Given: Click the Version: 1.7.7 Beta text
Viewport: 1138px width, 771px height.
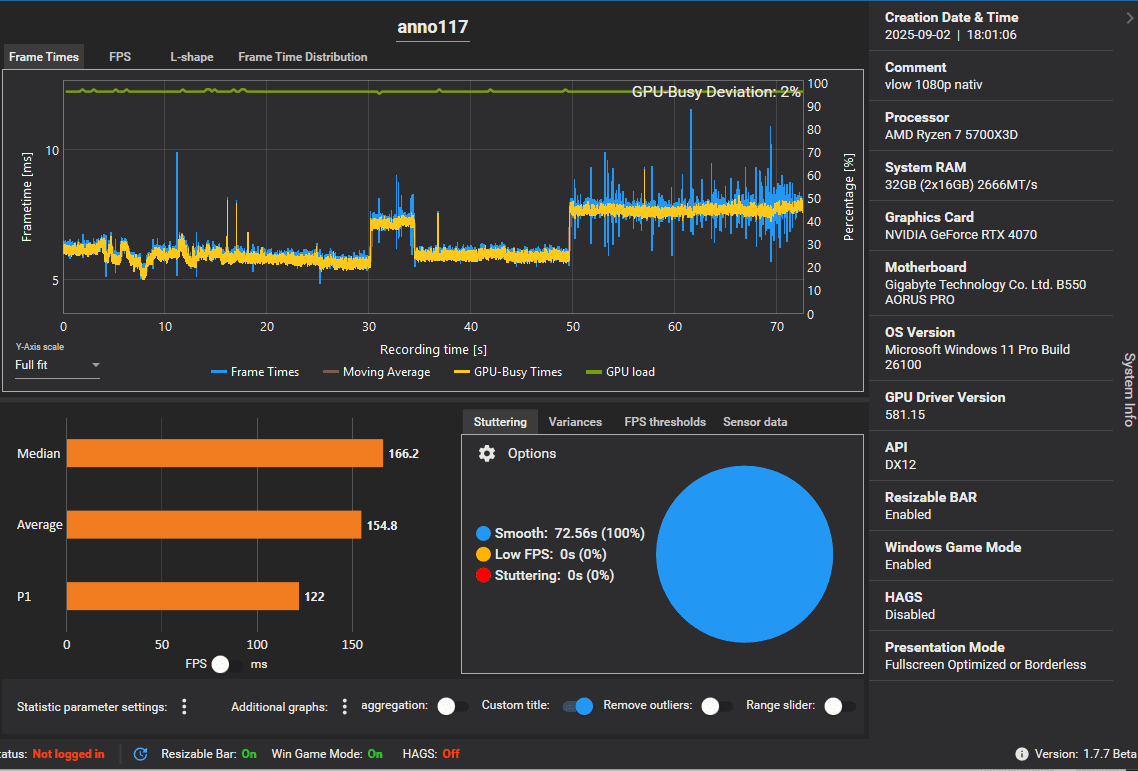Looking at the screenshot, I should tap(1085, 754).
